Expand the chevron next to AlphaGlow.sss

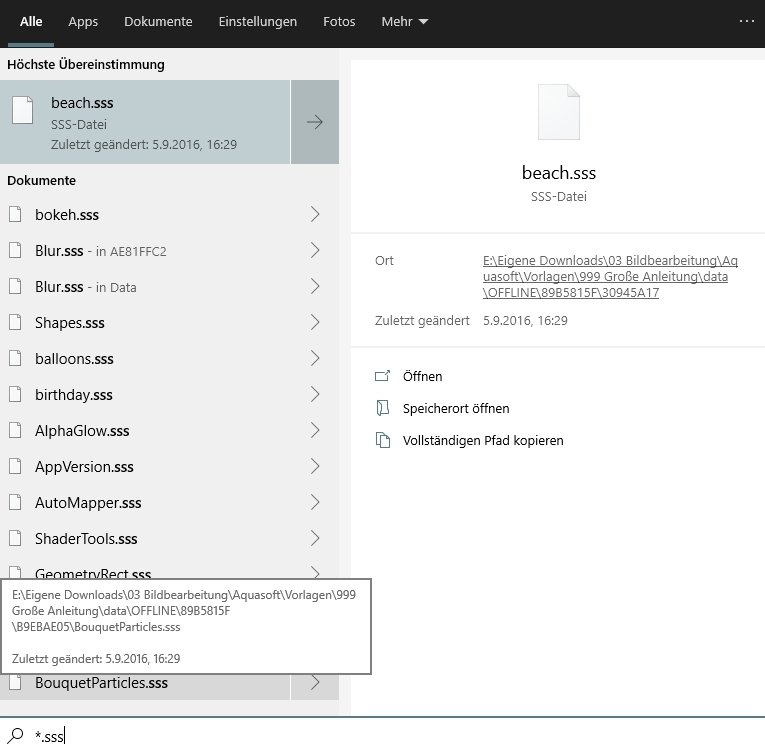[x=315, y=431]
